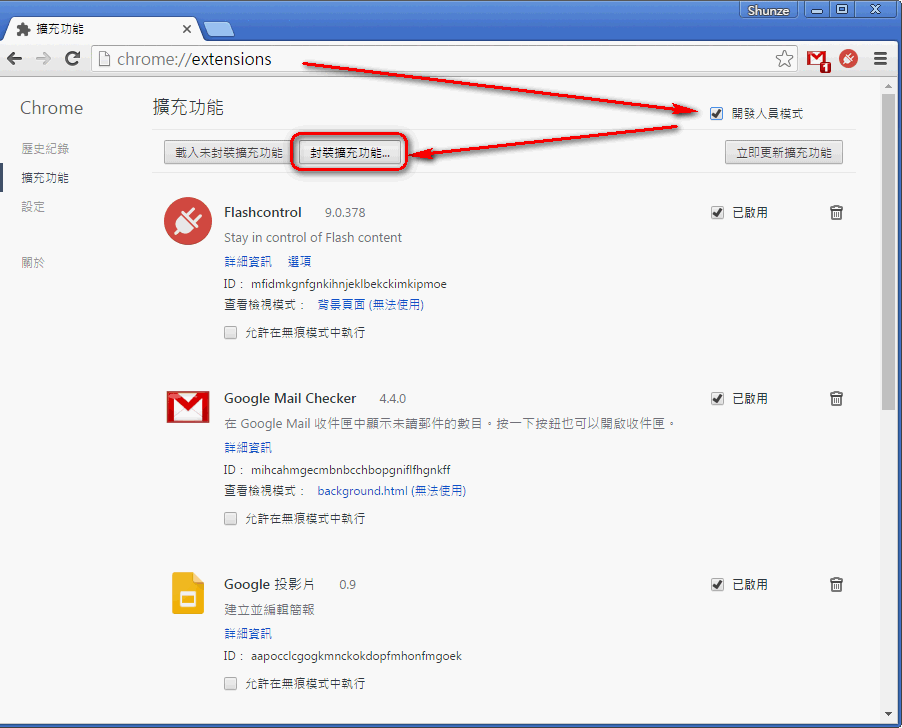Image resolution: width=902 pixels, height=728 pixels.
Task: Click 投影片 ID aapocclcgogkmnckokdopfmhonfmgoek
Action: pyautogui.click(x=356, y=656)
